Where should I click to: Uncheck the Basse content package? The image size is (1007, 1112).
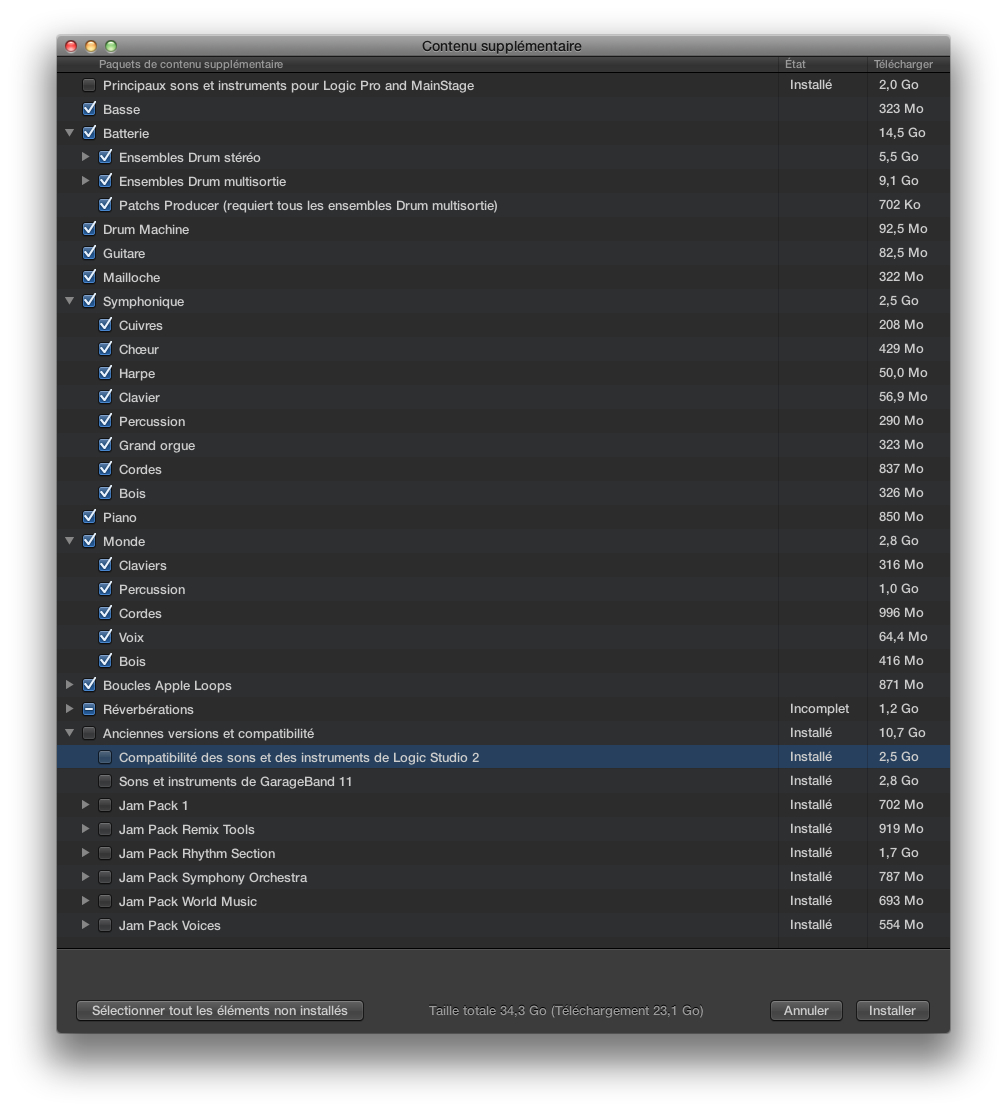coord(89,108)
